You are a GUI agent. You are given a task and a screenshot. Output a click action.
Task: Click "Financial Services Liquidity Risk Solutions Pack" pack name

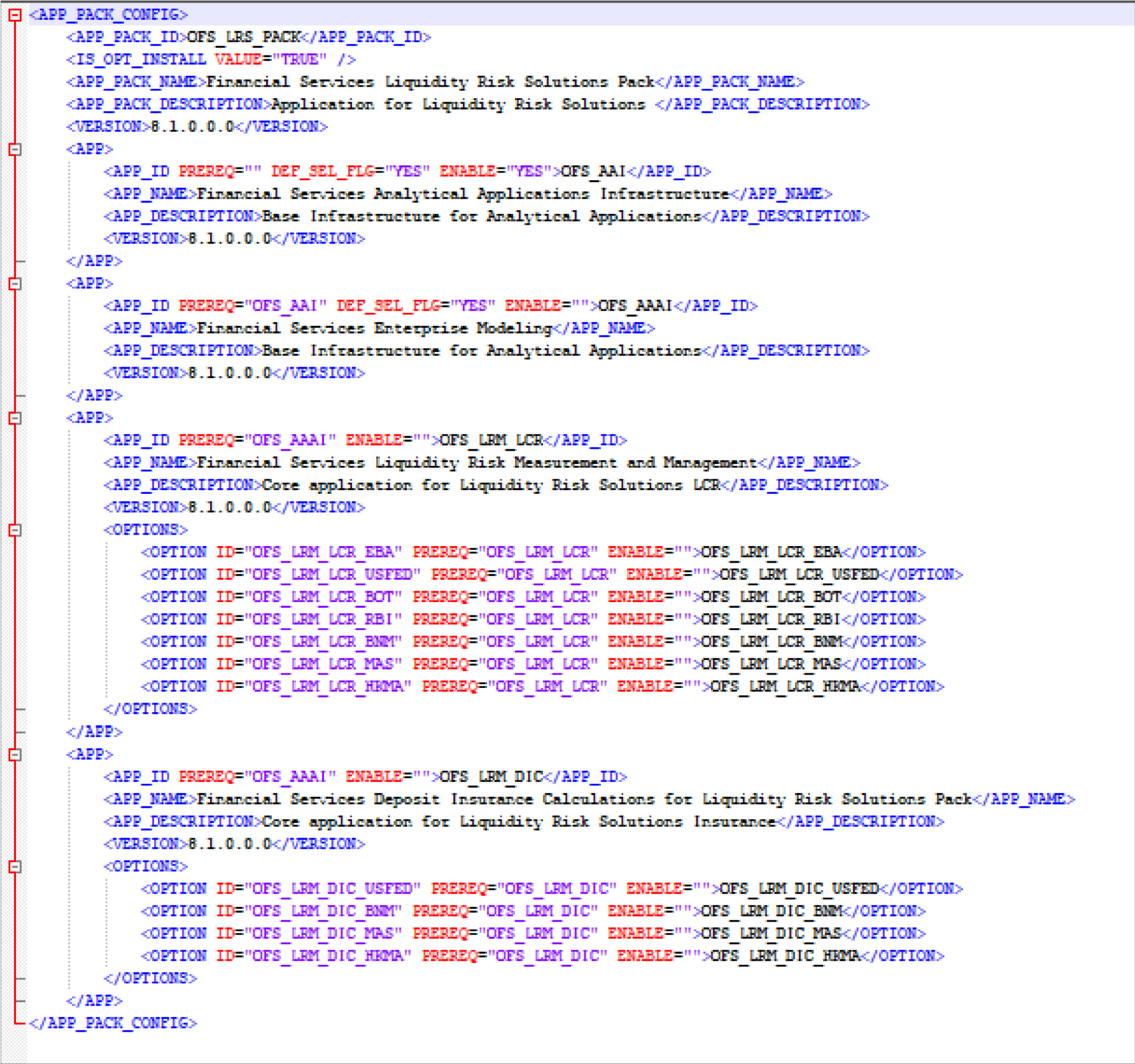click(430, 82)
